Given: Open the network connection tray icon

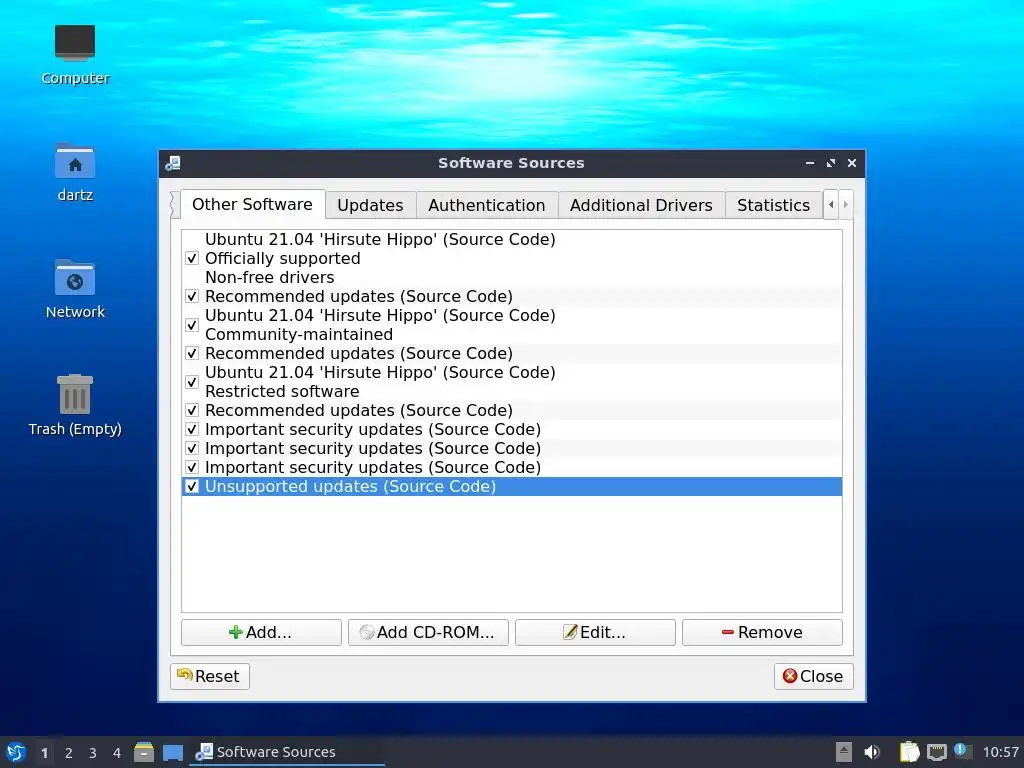Looking at the screenshot, I should tap(936, 752).
